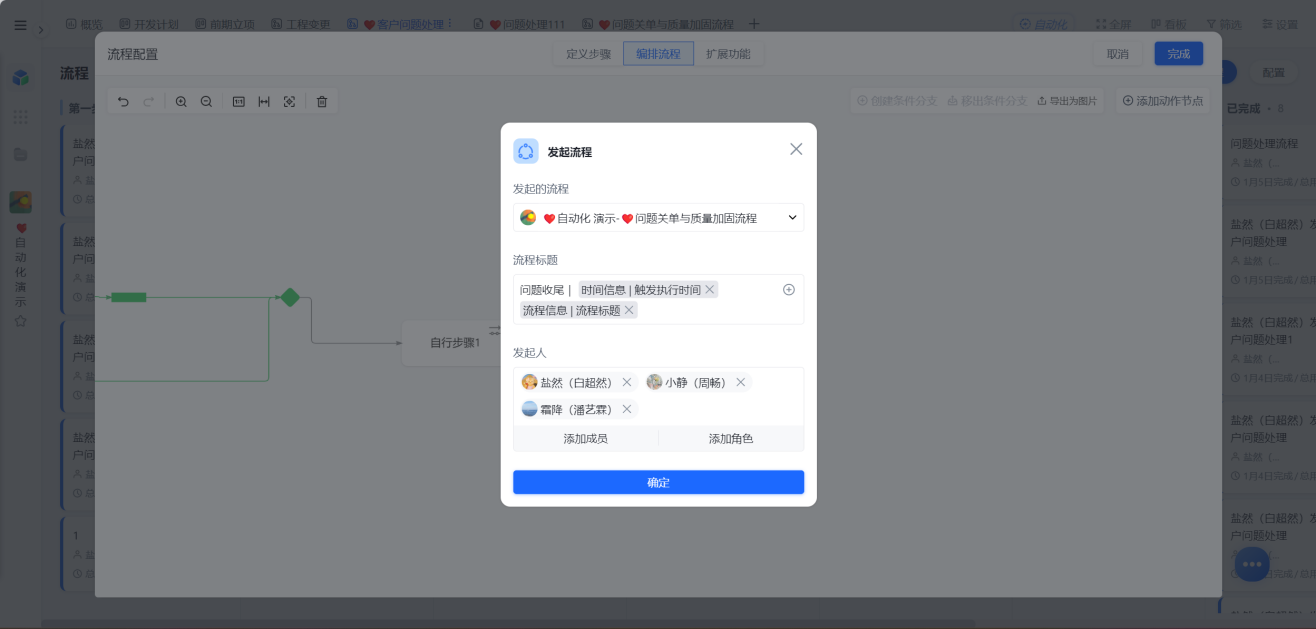This screenshot has width=1316, height=629.
Task: Switch to 定义步骤 tab
Action: (x=588, y=54)
